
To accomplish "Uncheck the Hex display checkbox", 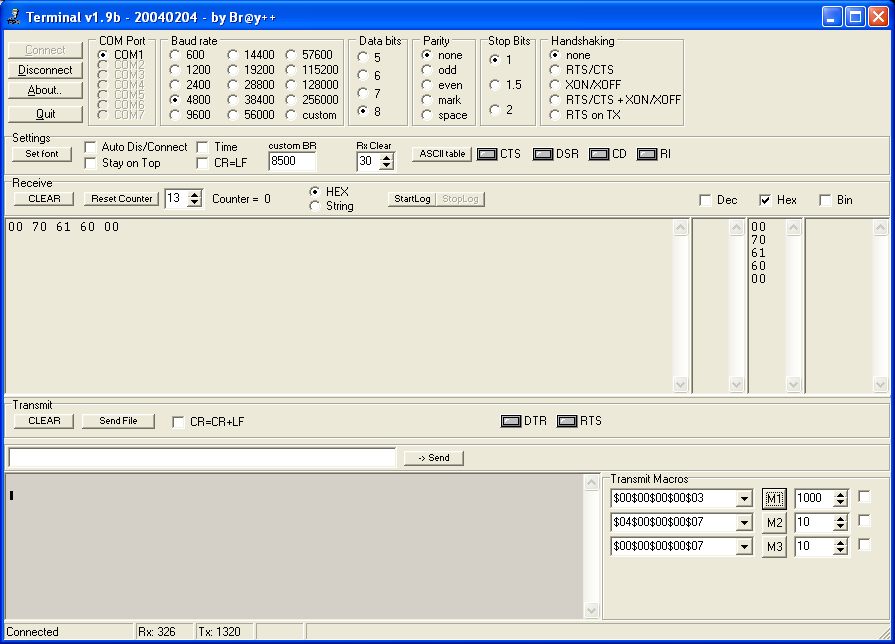I will tap(765, 200).
